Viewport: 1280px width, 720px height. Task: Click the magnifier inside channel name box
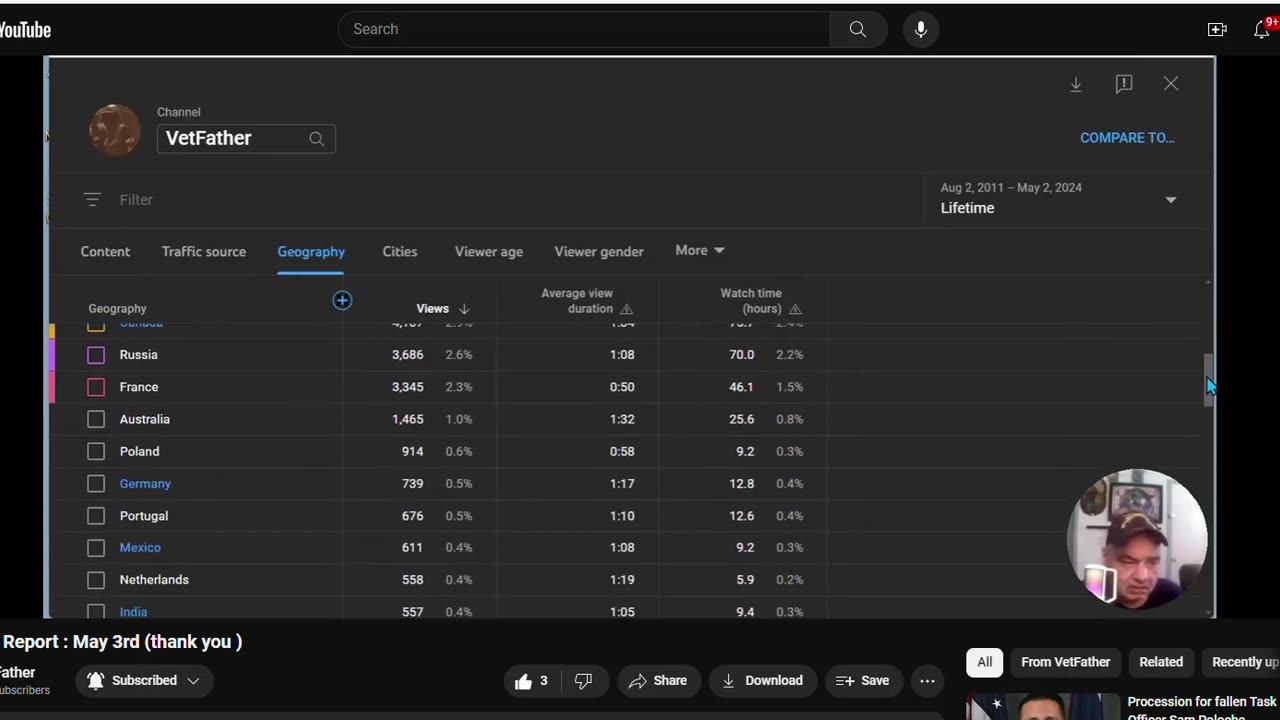click(316, 139)
